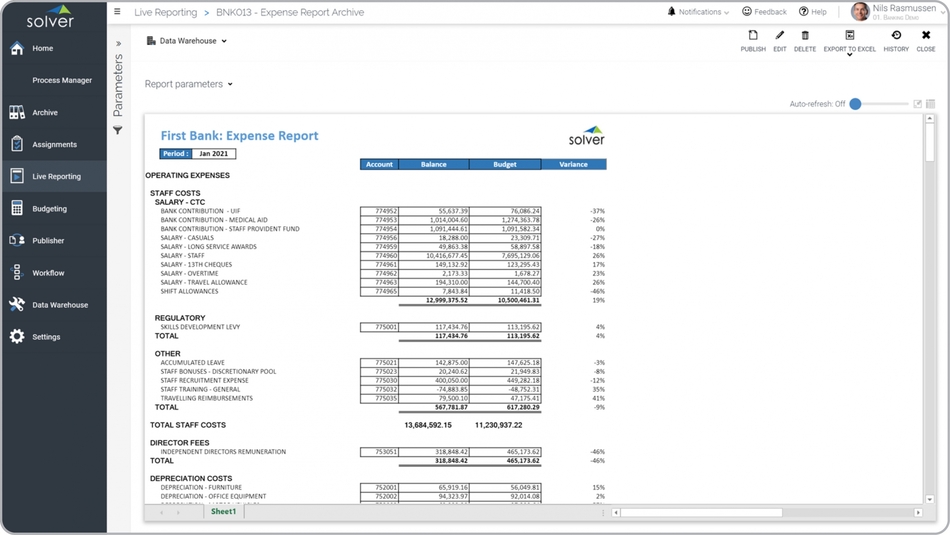Click the Edit pencil icon

pos(779,36)
